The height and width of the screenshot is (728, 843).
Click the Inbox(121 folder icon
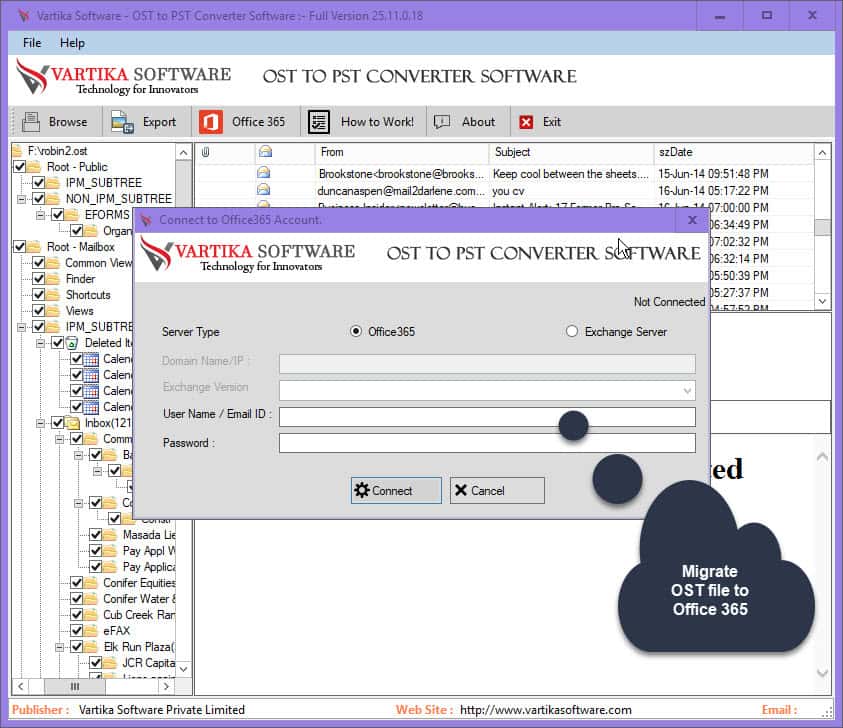pyautogui.click(x=72, y=423)
